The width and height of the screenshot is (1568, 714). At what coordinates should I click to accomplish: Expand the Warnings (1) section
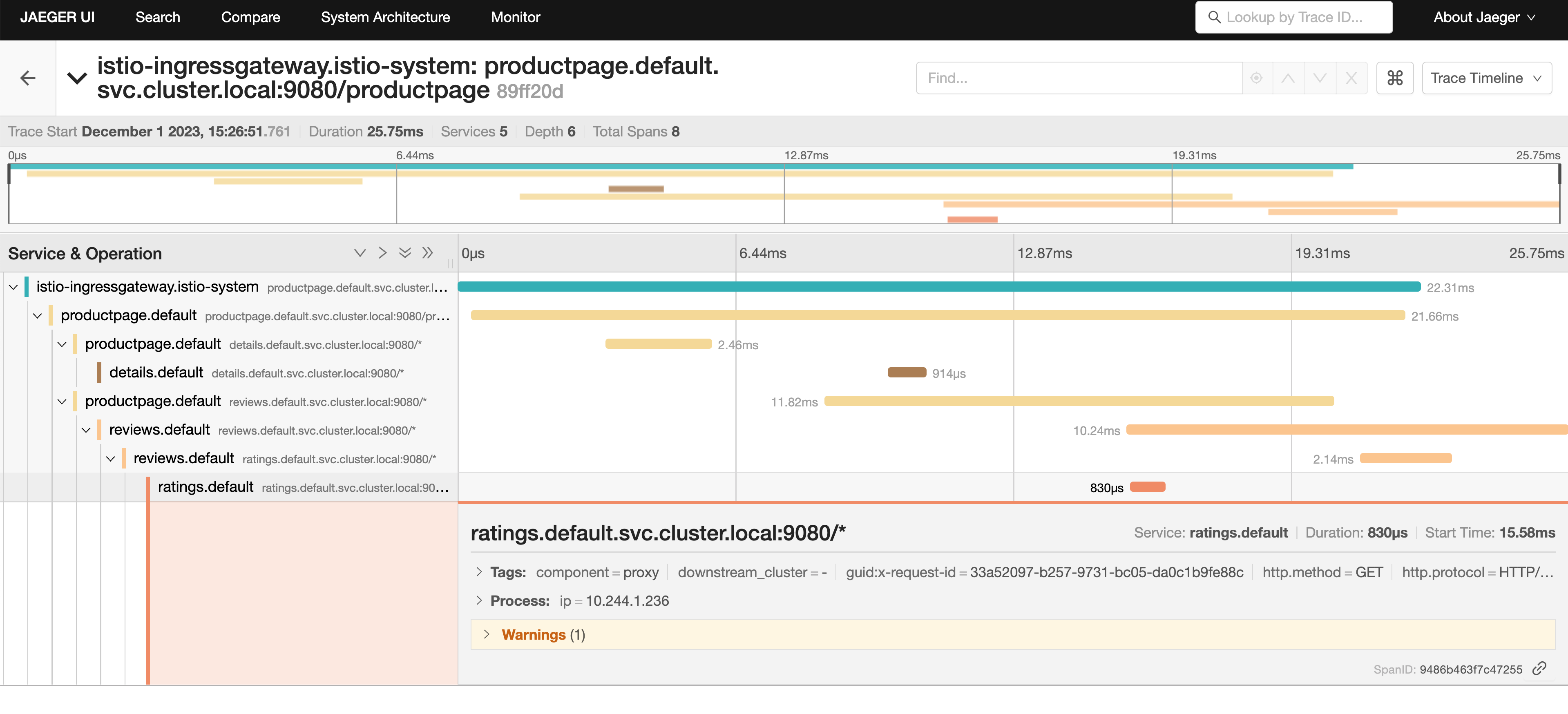(1013, 634)
